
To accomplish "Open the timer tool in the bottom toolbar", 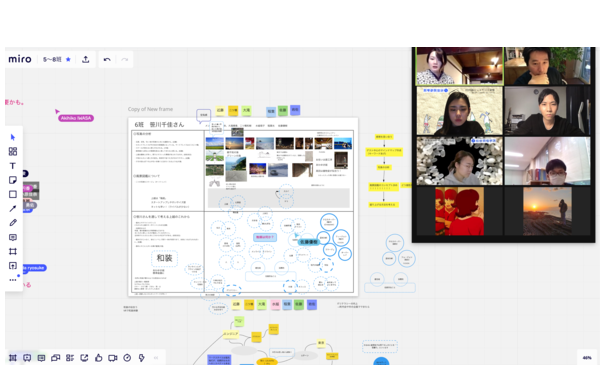I will [x=127, y=358].
